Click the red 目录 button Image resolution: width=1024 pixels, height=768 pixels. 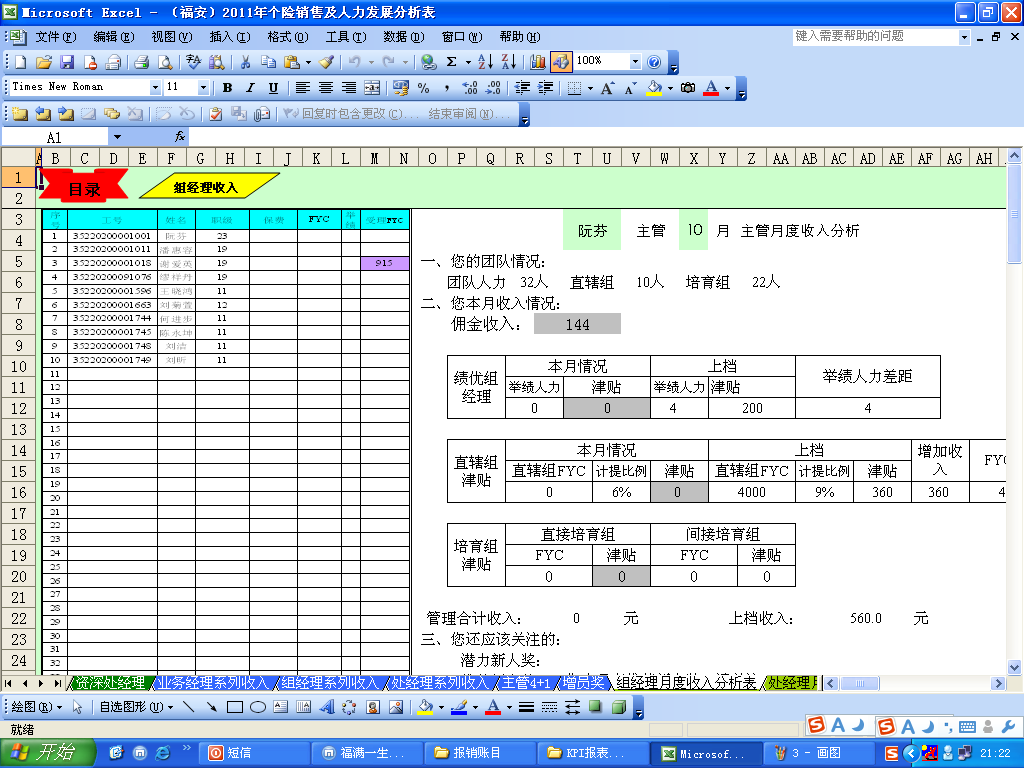[84, 188]
